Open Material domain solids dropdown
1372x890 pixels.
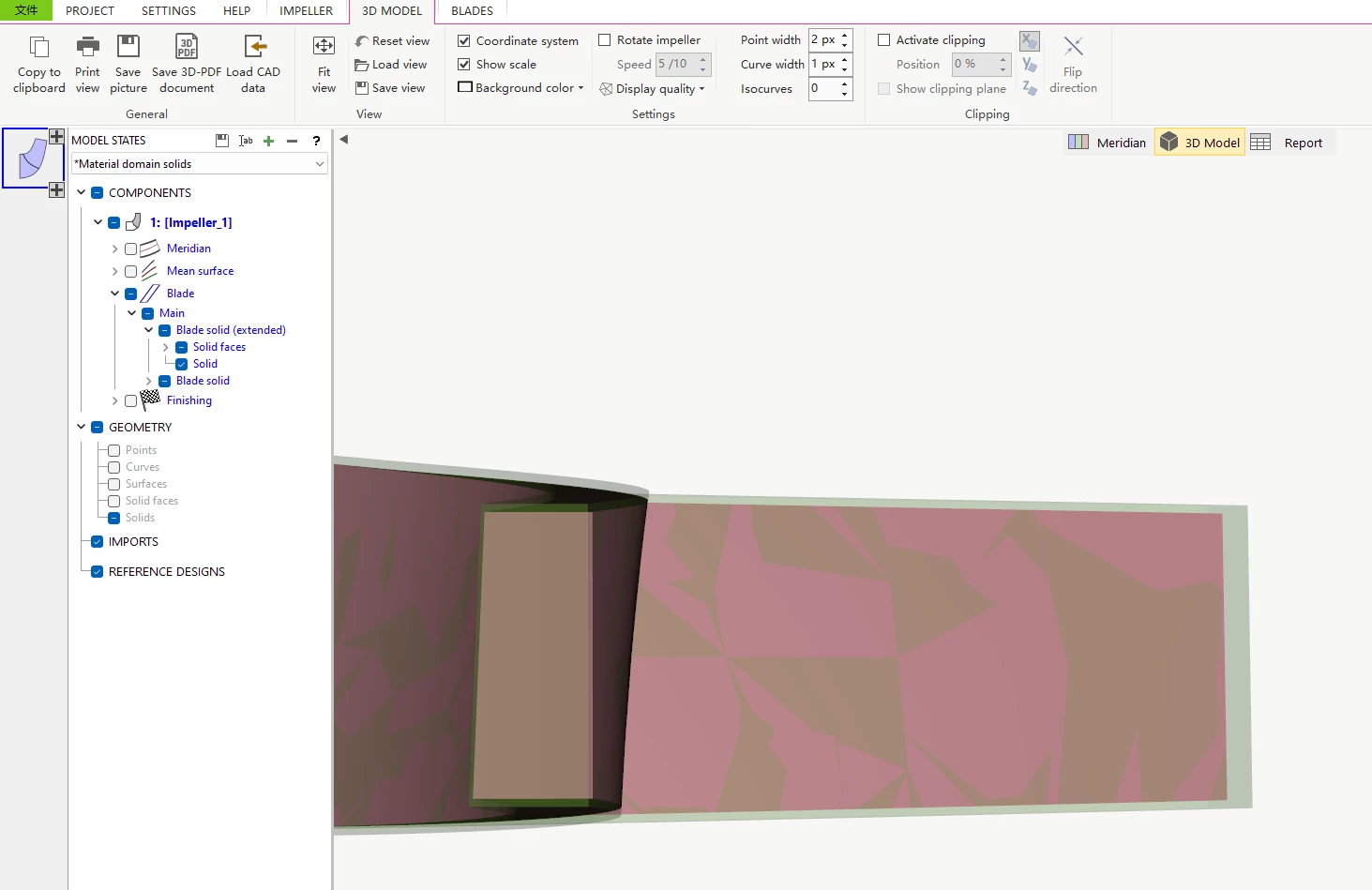tap(200, 164)
